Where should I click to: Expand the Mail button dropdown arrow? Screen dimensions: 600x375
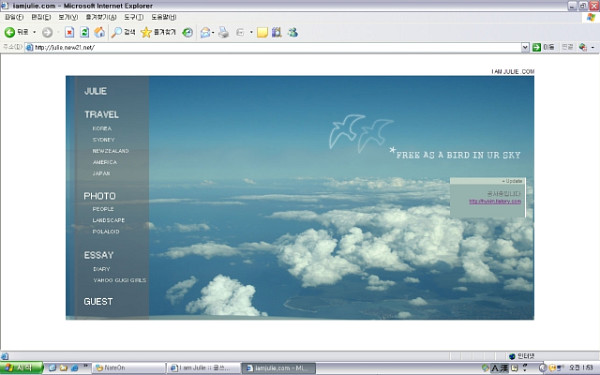pos(213,33)
